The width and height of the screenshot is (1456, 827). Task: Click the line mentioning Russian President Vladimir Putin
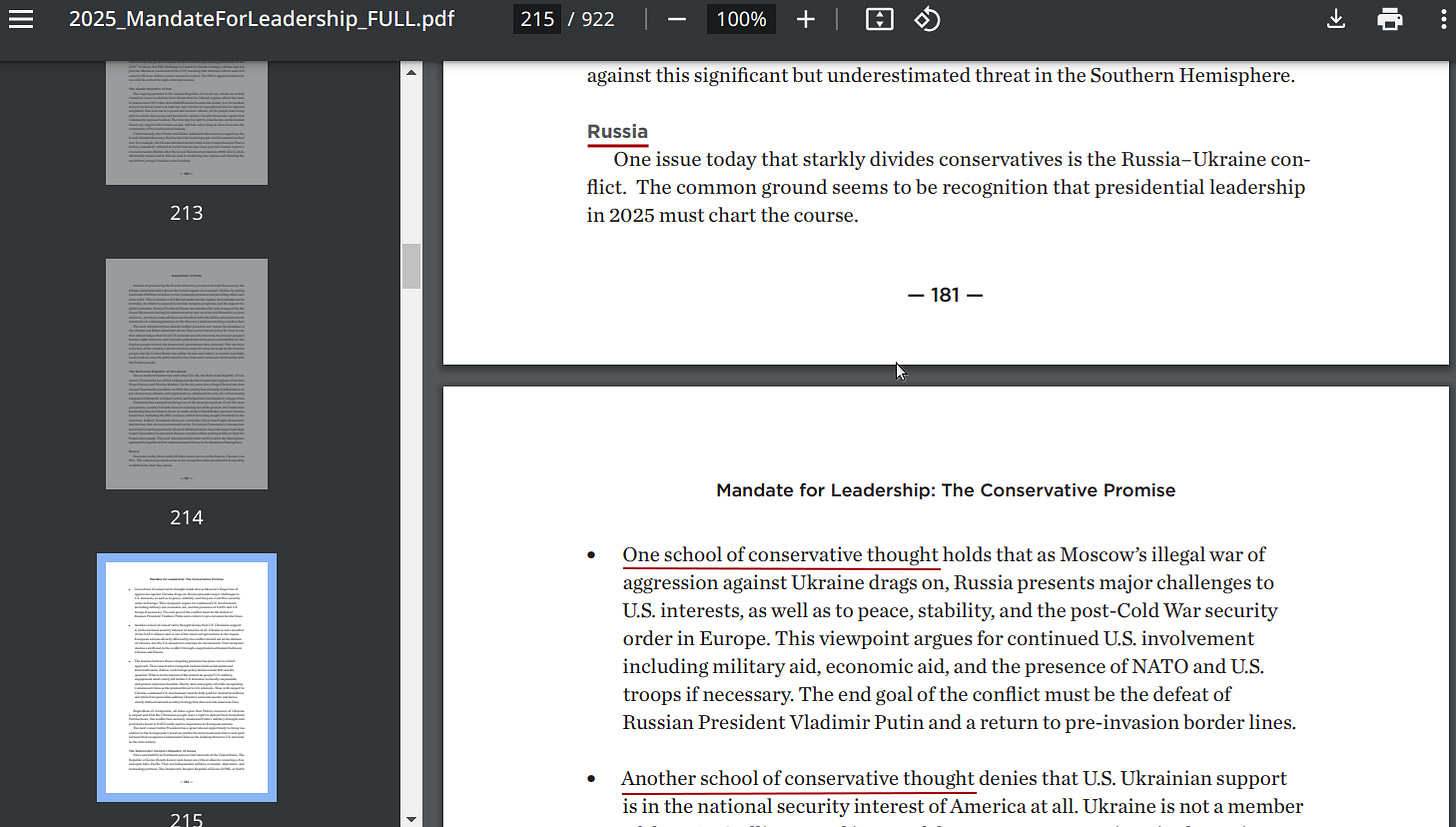[959, 722]
